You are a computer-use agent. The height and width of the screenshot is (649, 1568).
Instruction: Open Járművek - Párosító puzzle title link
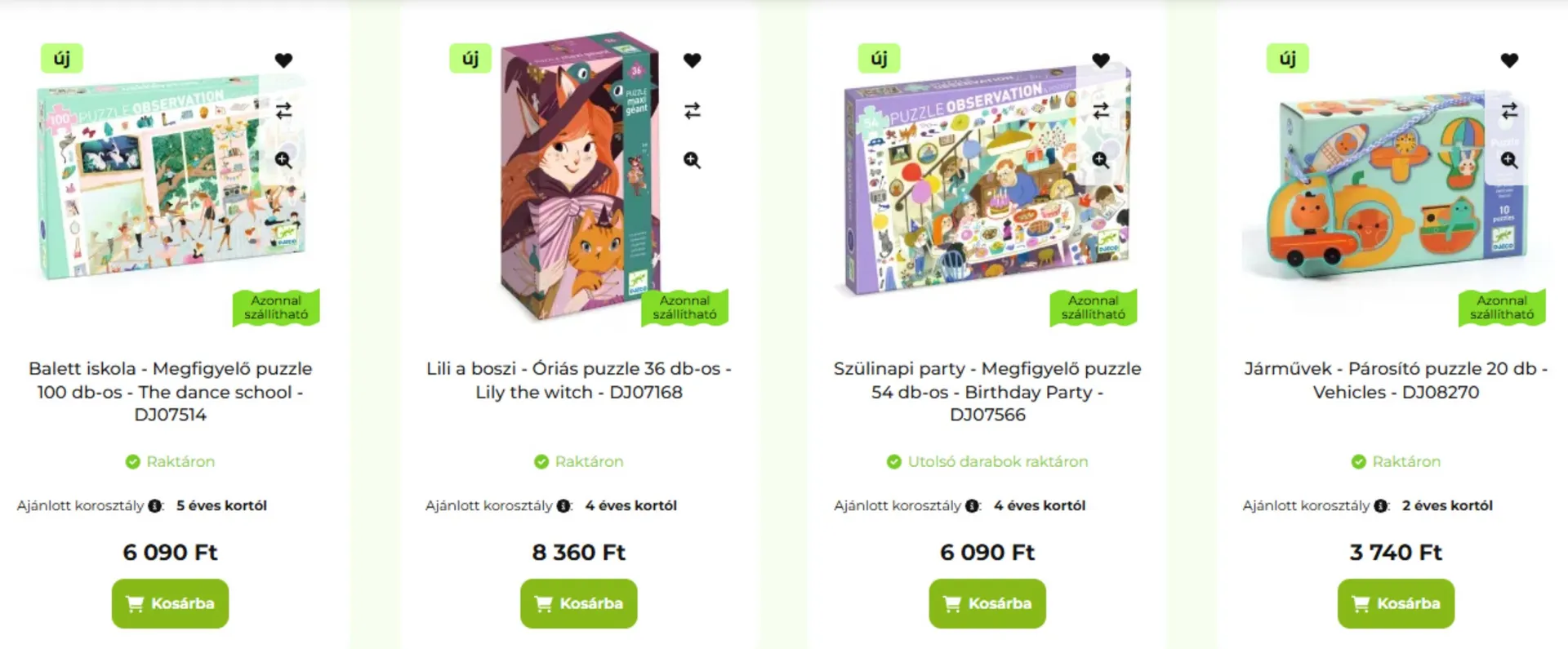coord(1396,380)
